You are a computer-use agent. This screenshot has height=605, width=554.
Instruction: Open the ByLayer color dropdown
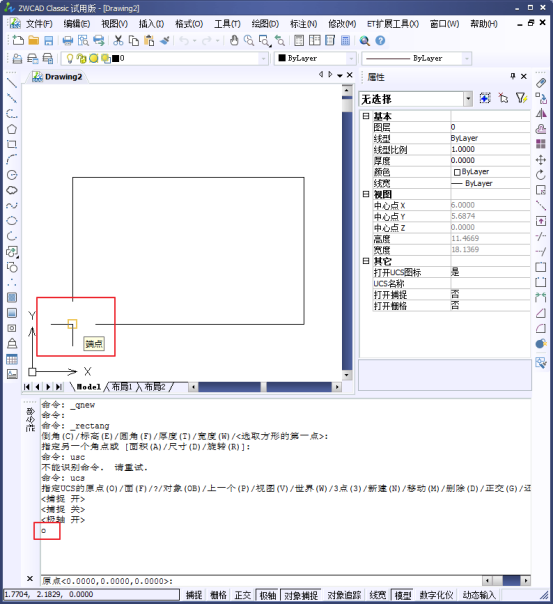(351, 59)
